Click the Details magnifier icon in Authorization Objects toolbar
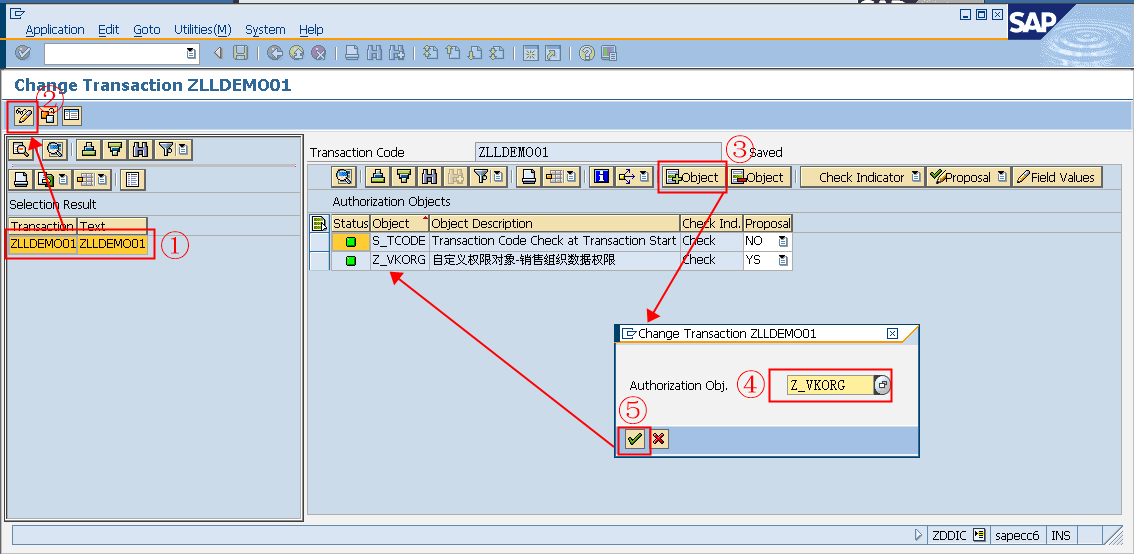The image size is (1134, 554). (x=344, y=176)
